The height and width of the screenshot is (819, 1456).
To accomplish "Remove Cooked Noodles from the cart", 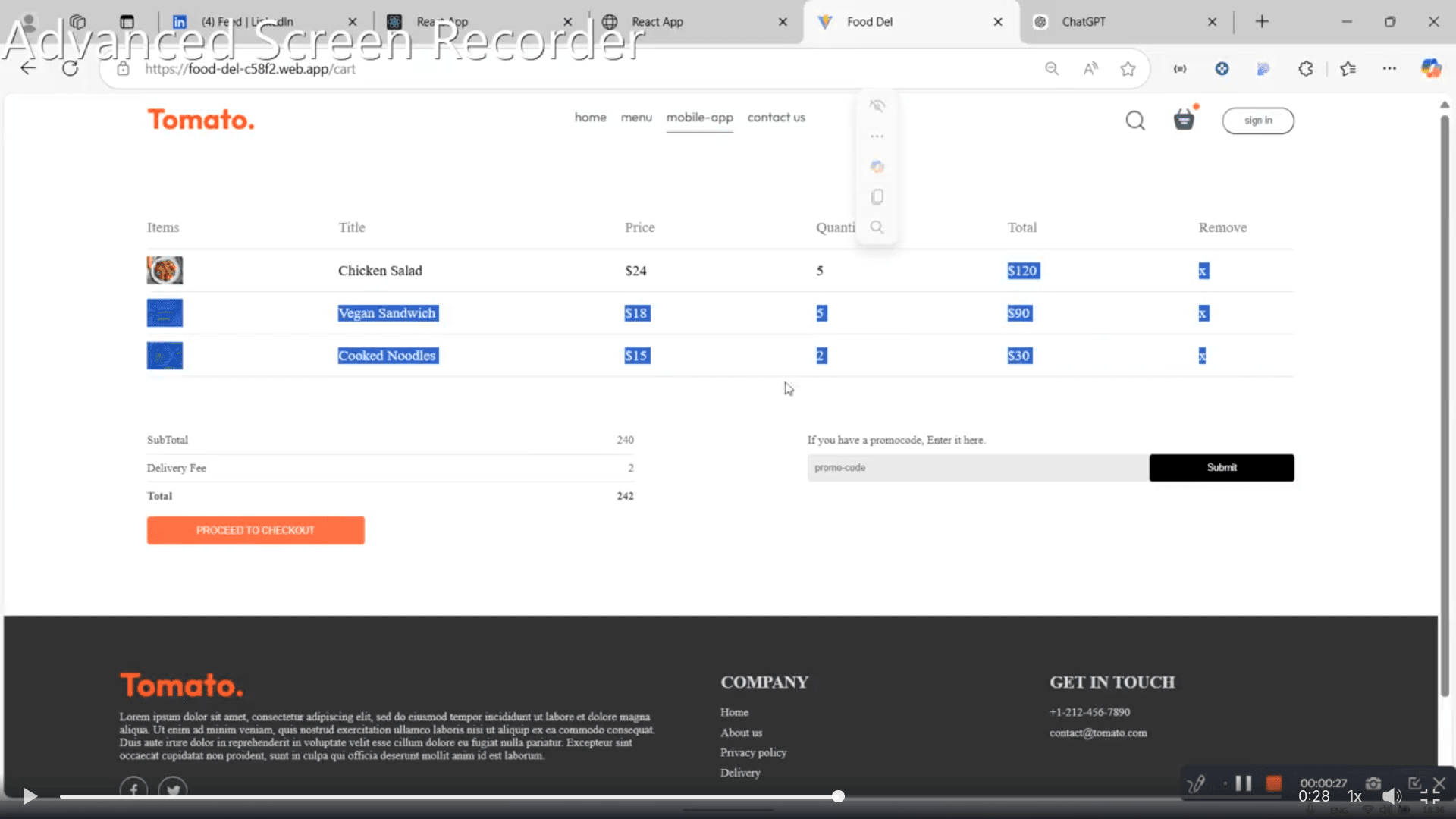I will 1202,356.
